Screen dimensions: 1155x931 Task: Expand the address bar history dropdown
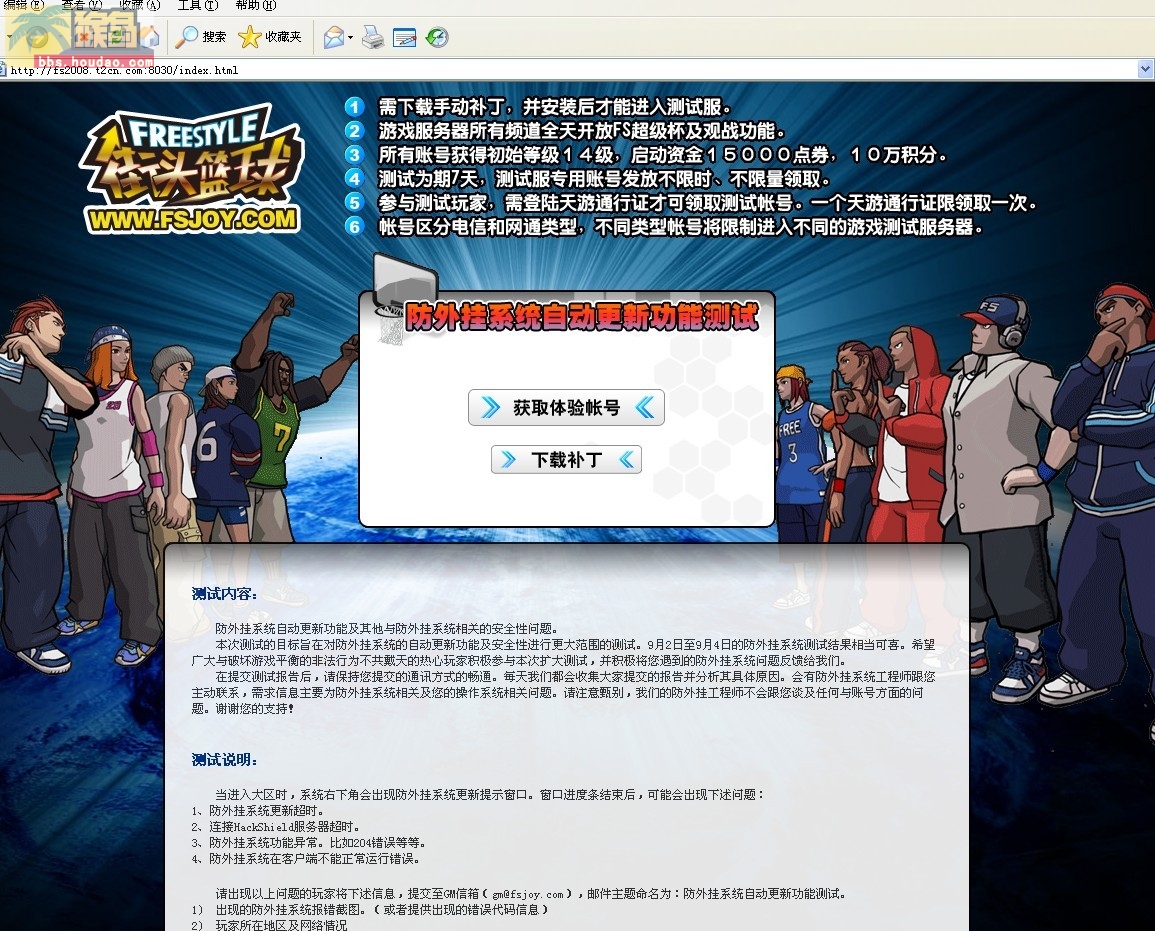pyautogui.click(x=1145, y=69)
